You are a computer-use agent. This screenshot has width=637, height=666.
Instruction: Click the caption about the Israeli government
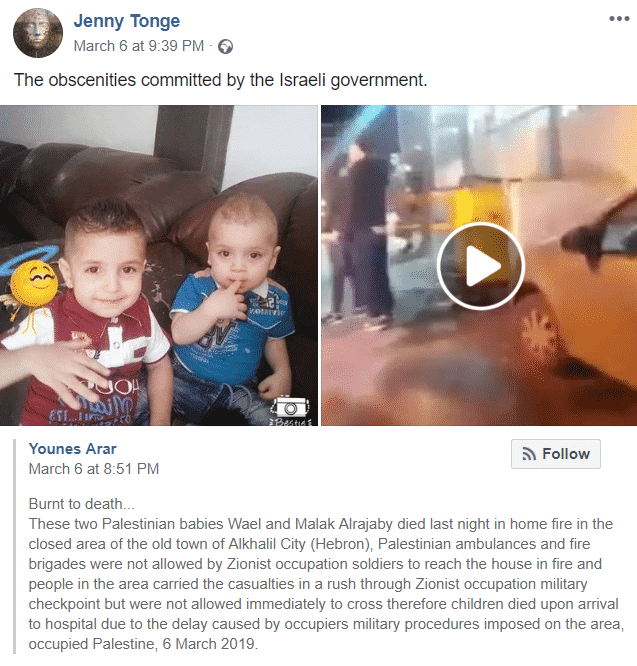click(x=220, y=80)
